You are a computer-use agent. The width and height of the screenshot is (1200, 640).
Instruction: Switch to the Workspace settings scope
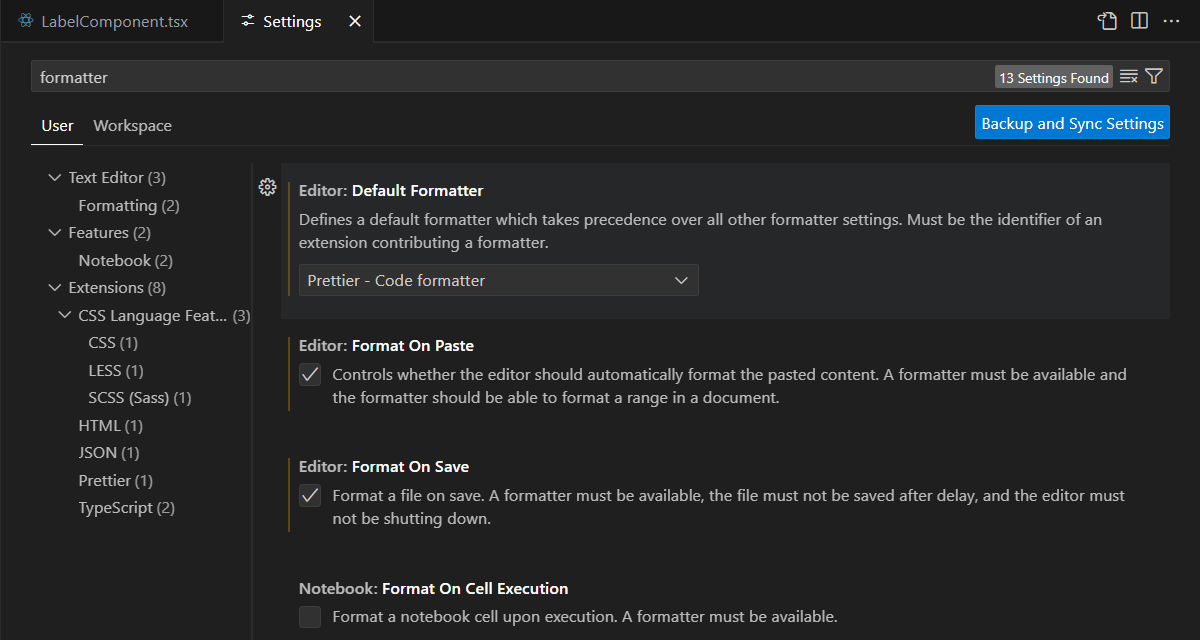[x=132, y=126]
